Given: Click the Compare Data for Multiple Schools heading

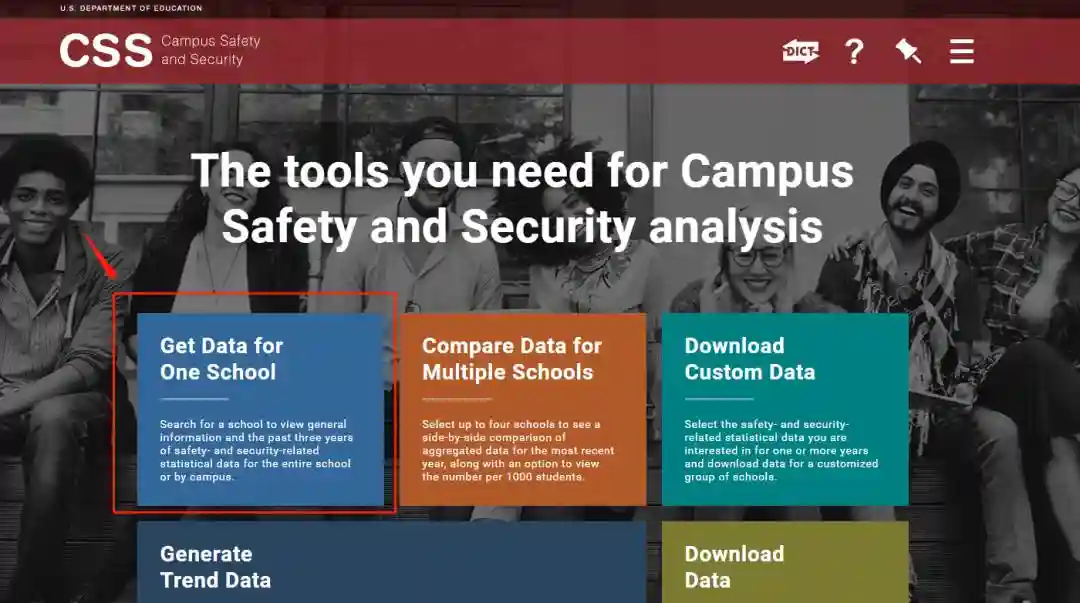Looking at the screenshot, I should click(512, 358).
